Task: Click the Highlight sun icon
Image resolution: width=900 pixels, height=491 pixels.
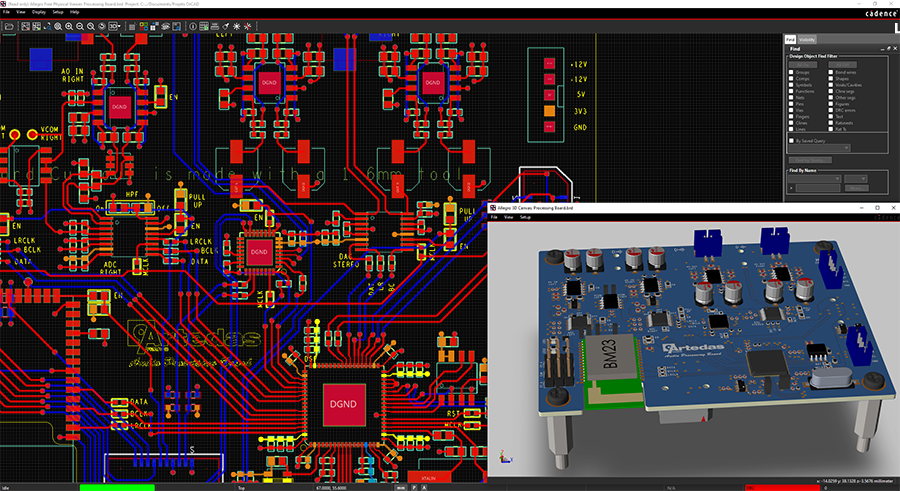Action: coord(236,26)
